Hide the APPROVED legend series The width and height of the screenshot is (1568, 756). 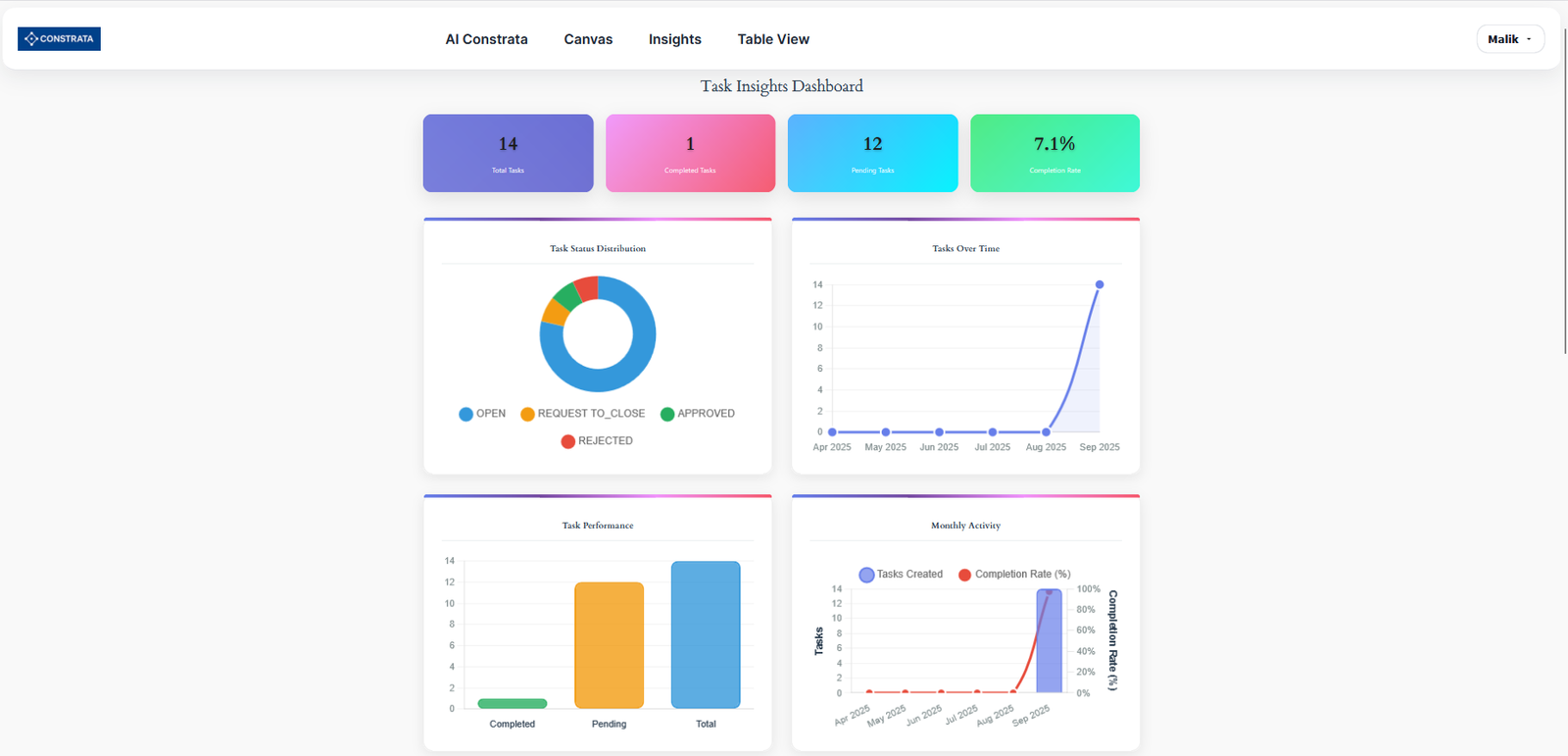(x=698, y=414)
